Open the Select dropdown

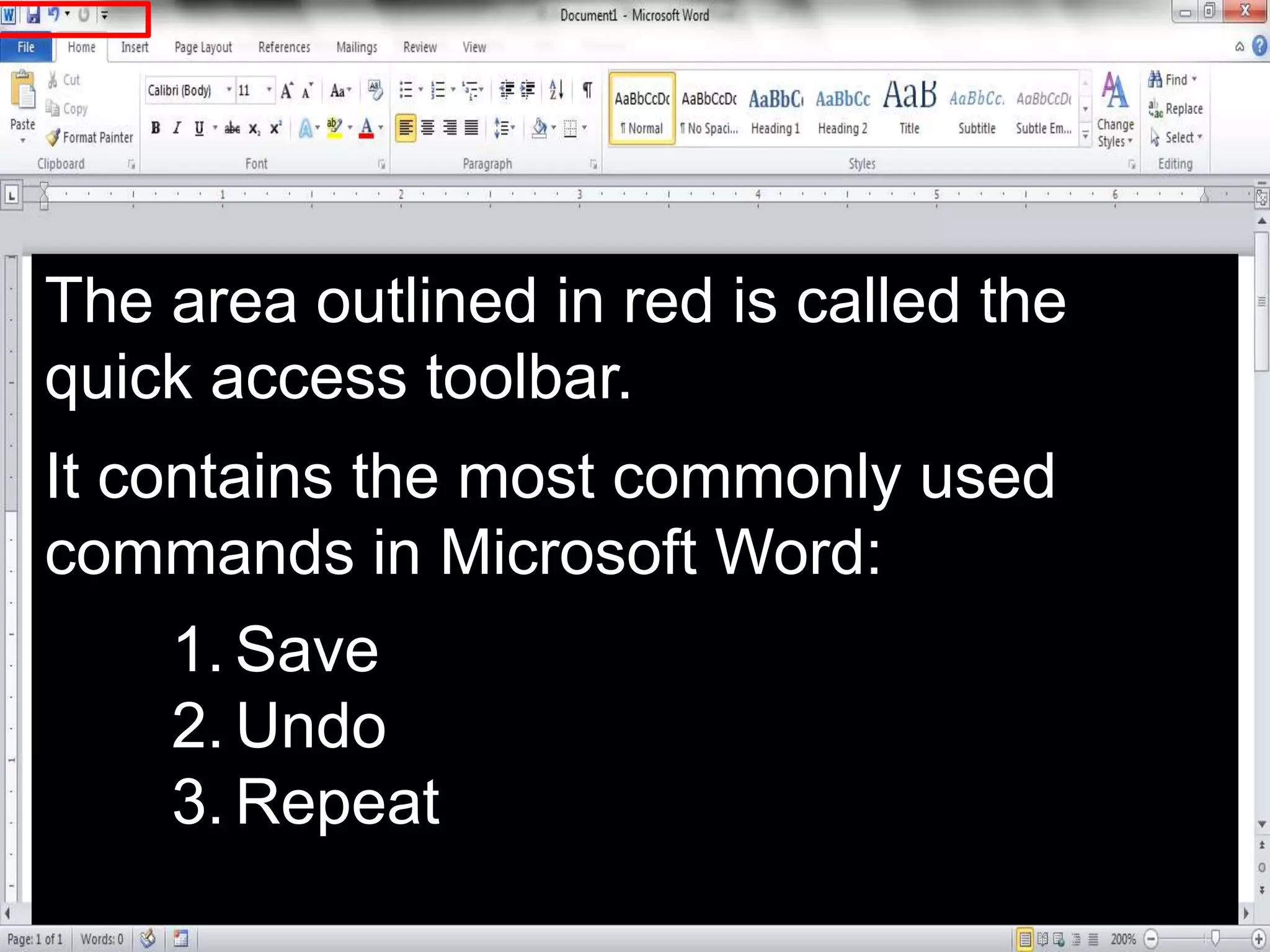(1176, 137)
